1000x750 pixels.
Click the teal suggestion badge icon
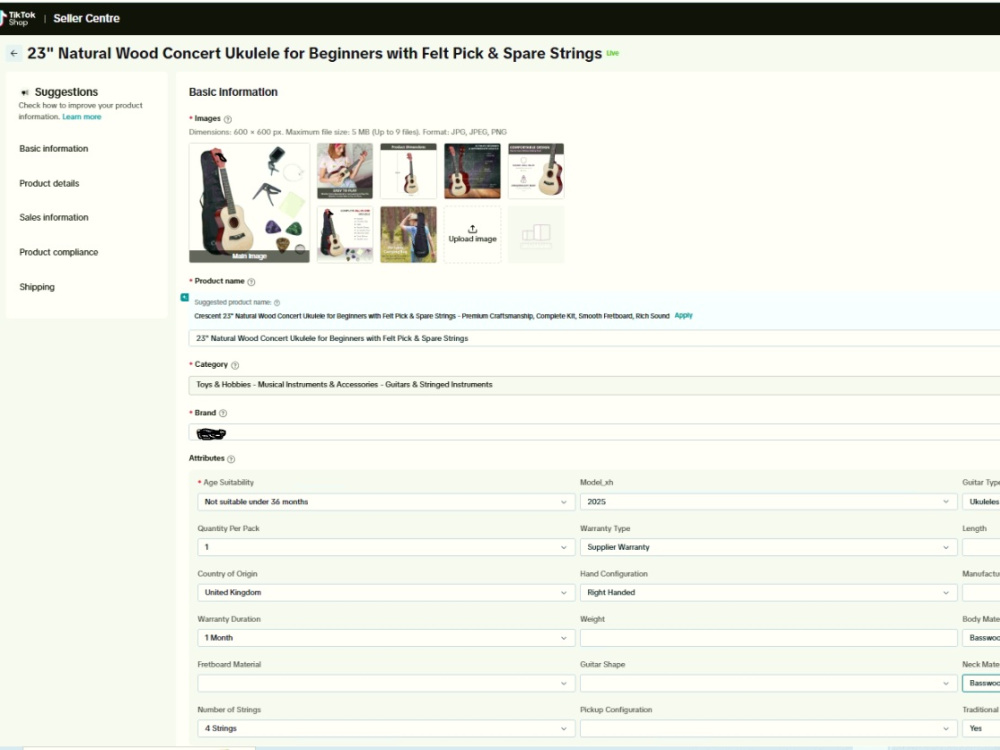185,297
